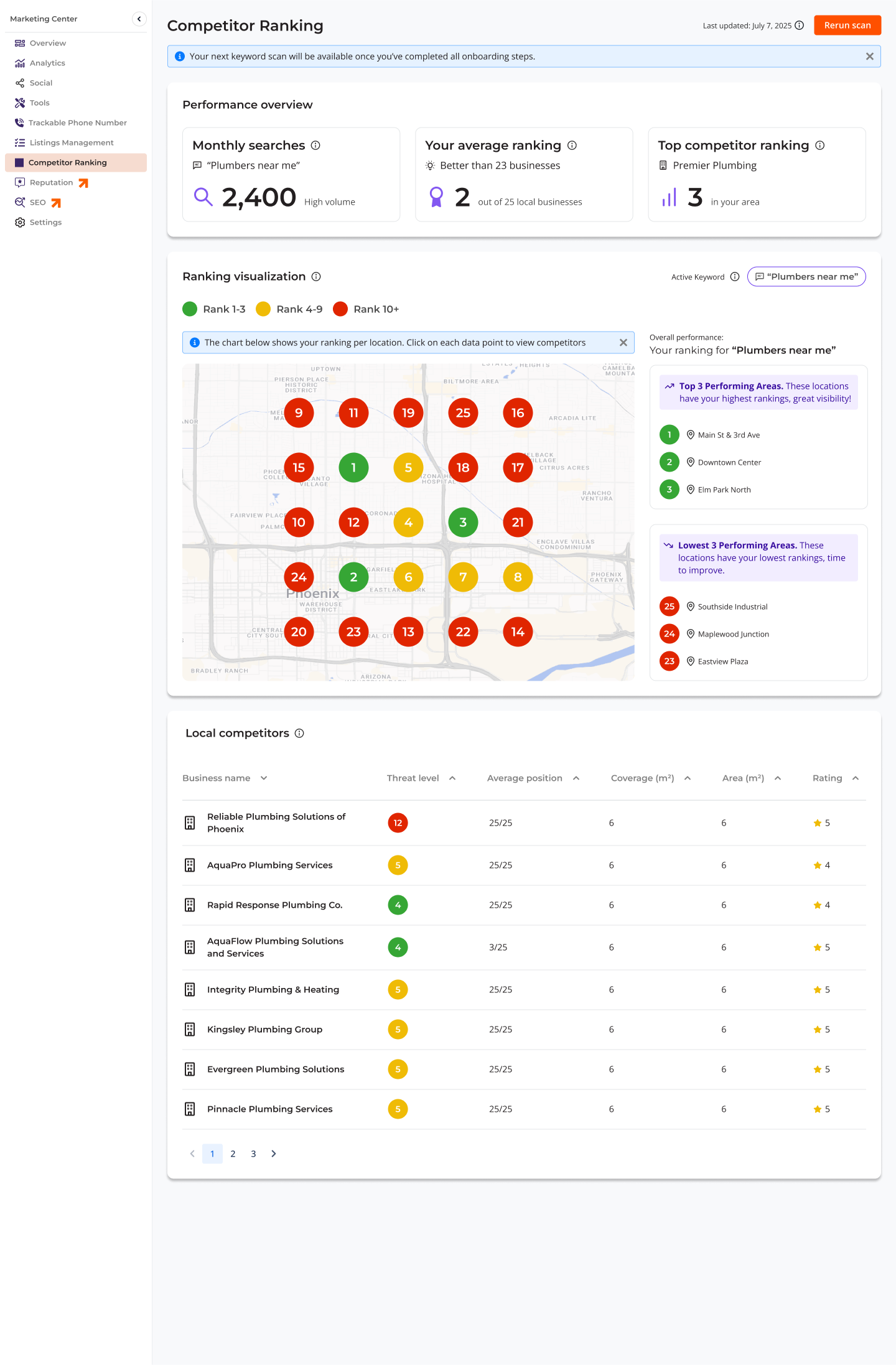Click the info icon next to Local competitors
The height and width of the screenshot is (1365, 896).
tap(299, 734)
